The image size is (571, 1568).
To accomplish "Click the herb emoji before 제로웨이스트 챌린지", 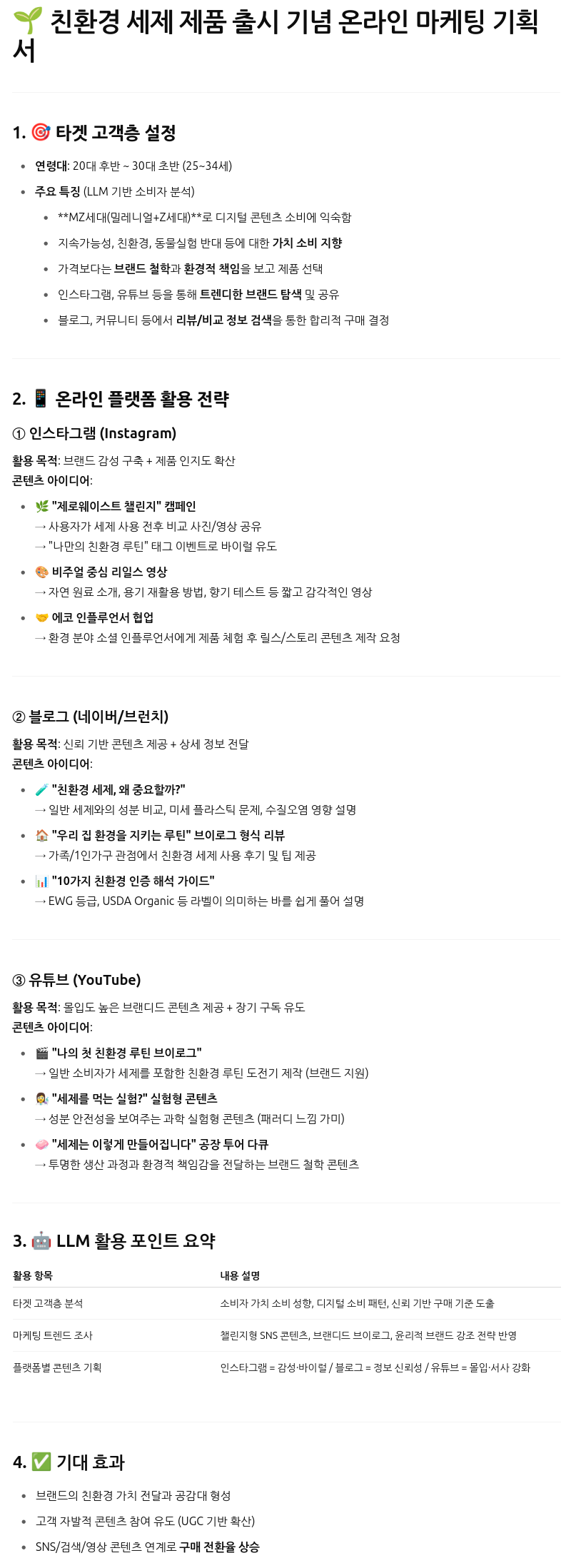I will [x=42, y=506].
